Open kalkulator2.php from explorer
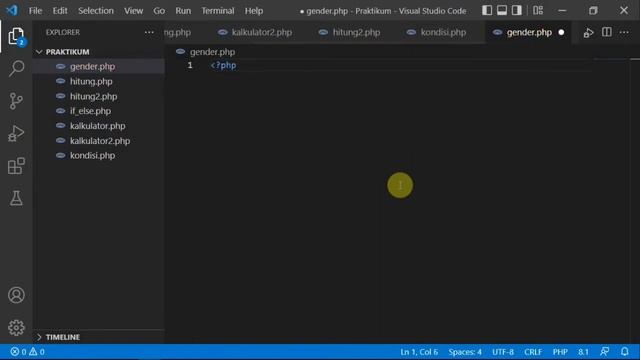 click(99, 141)
